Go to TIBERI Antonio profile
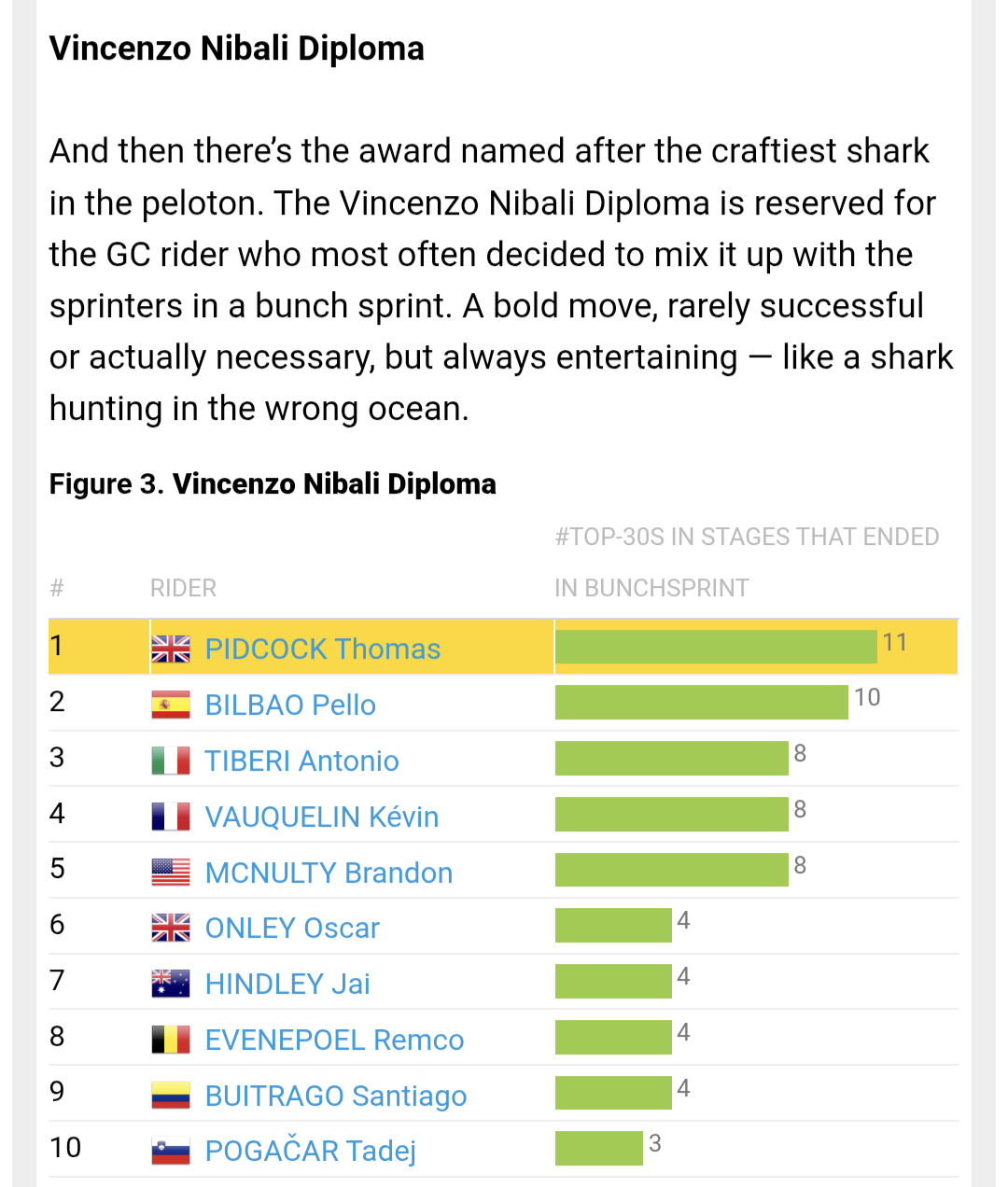1008x1187 pixels. pos(301,761)
